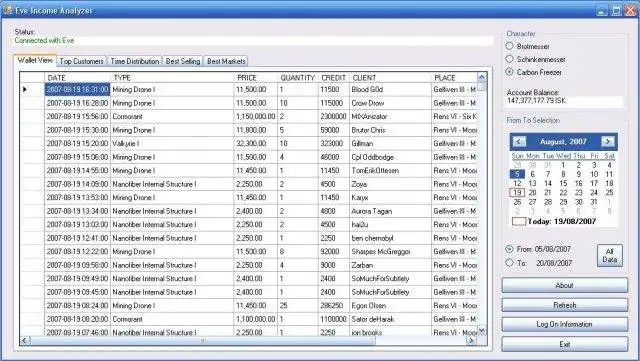Click the Eve Income Analyzer title bar icon
This screenshot has width=640, height=361.
7,10
